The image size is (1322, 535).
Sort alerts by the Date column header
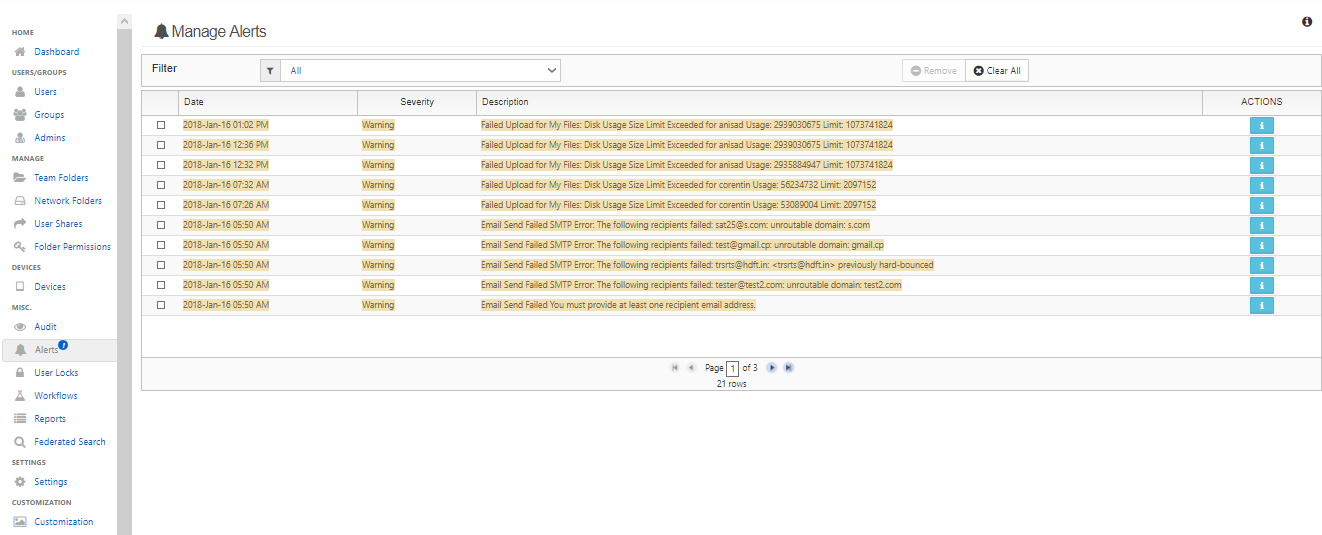194,102
